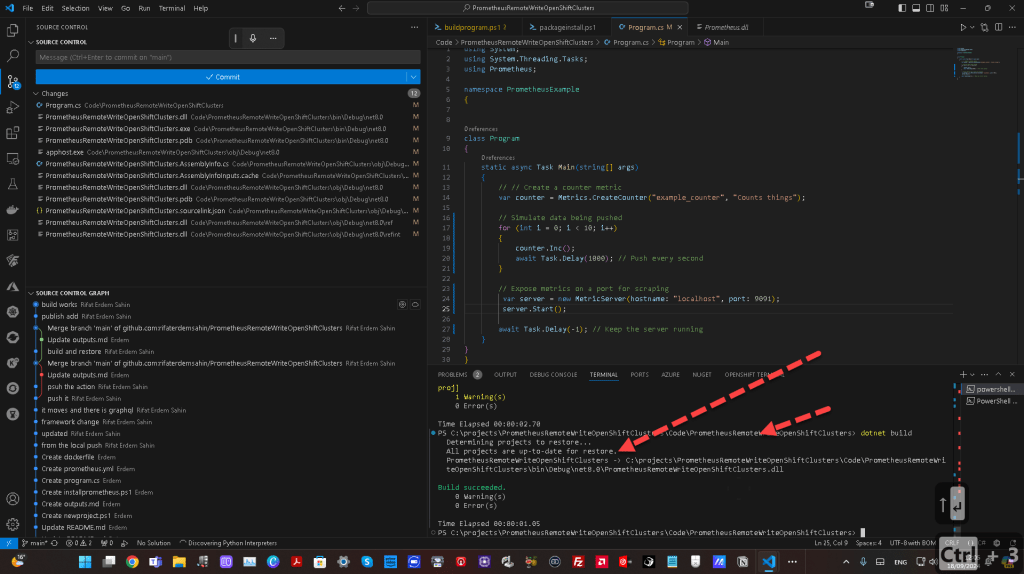Click the sync changes icon in status bar
1024x574 pixels.
coord(54,543)
